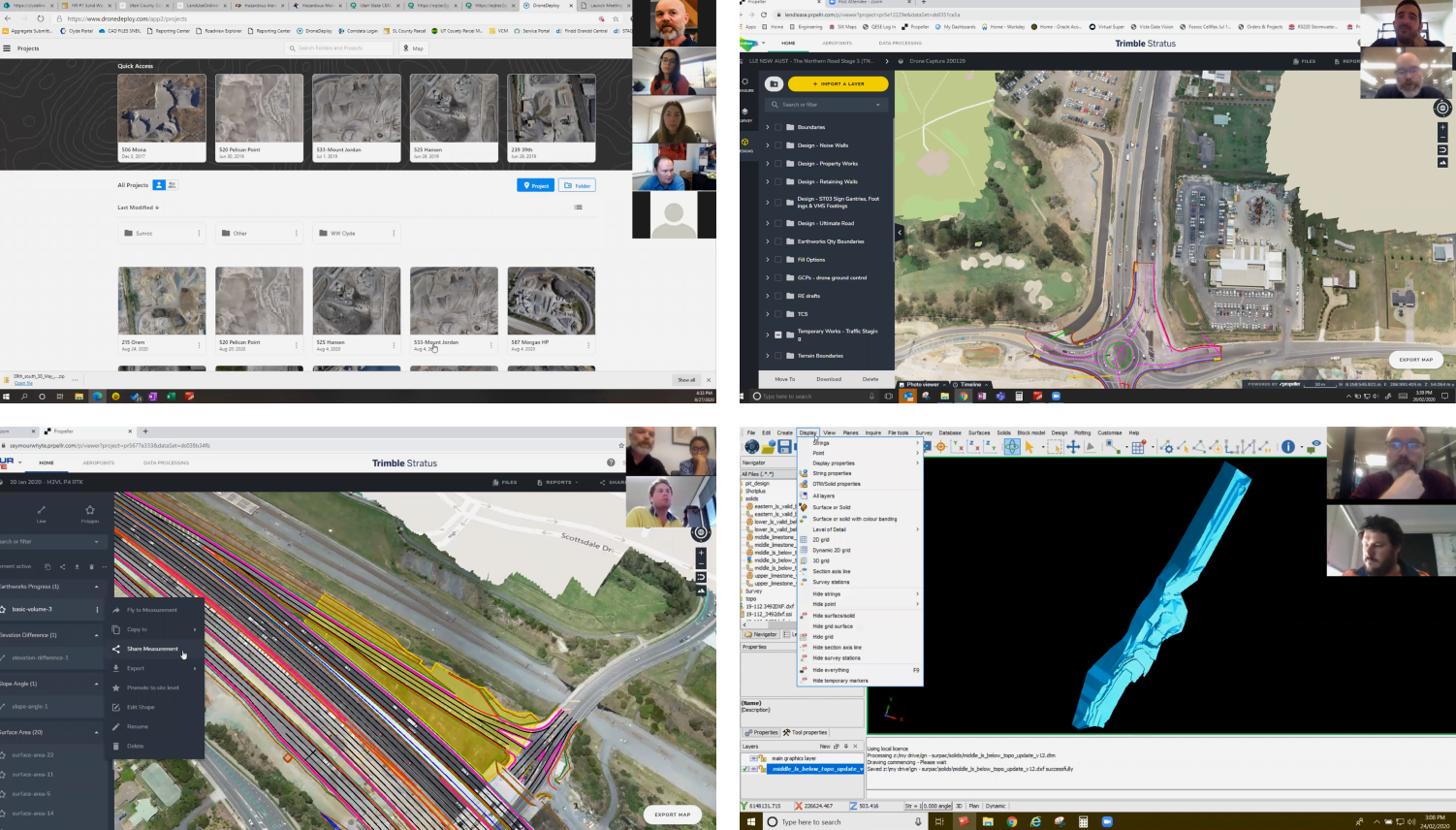This screenshot has width=1456, height=830.
Task: Click the Polygon measurement tool icon
Action: [x=90, y=511]
